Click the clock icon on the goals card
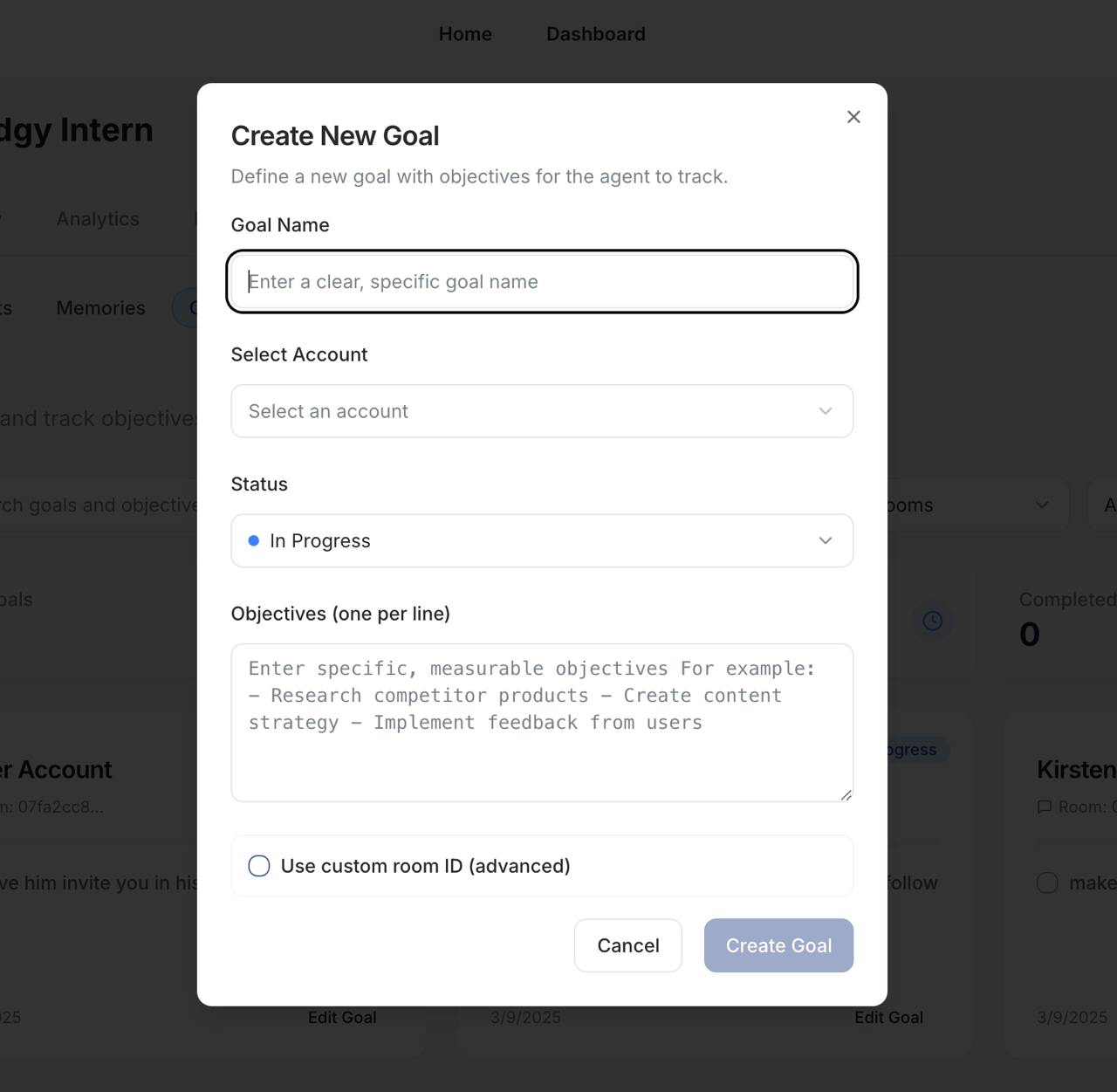Viewport: 1117px width, 1092px height. pos(932,621)
